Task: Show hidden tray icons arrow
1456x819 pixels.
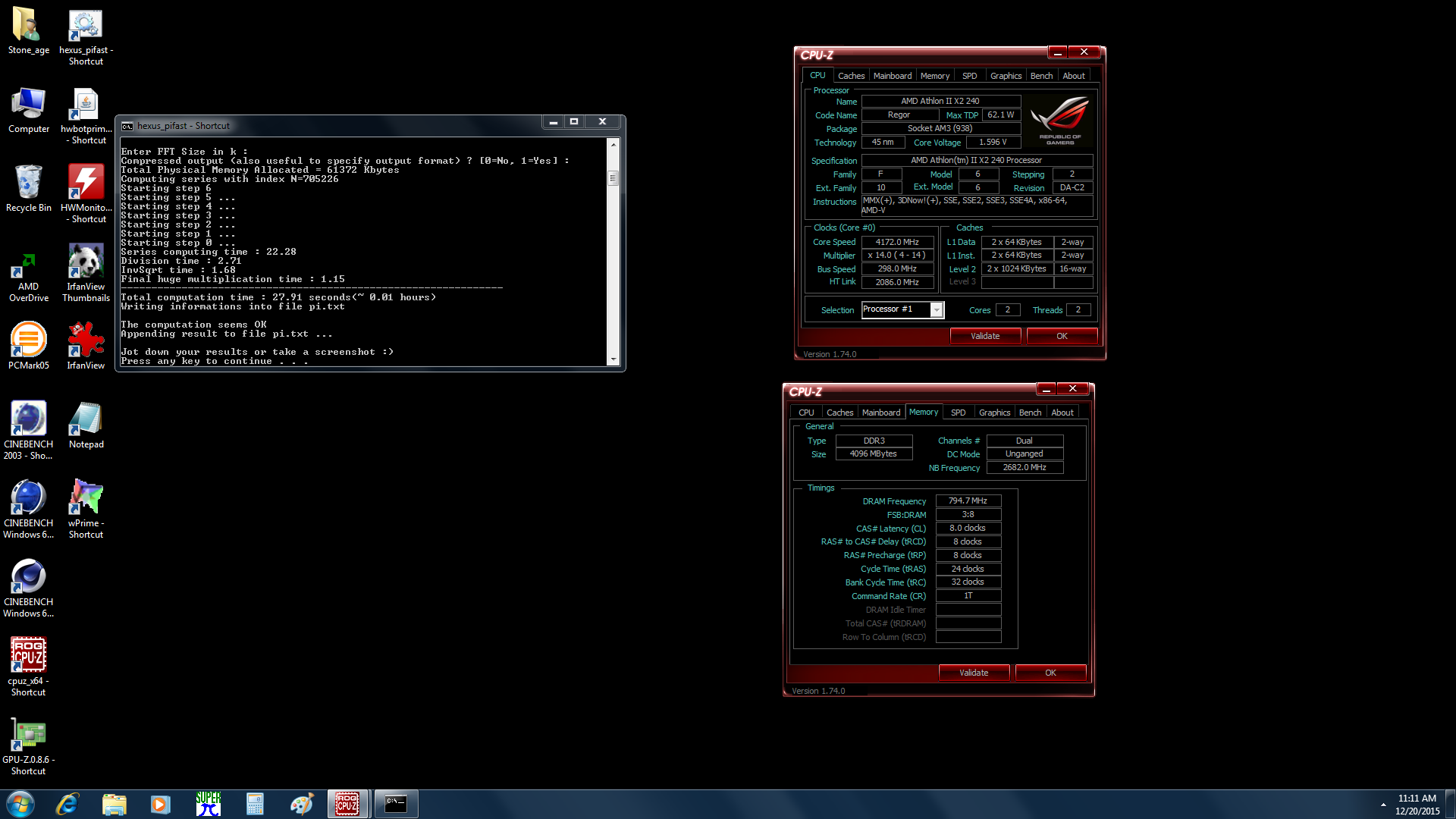Action: coord(1383,805)
